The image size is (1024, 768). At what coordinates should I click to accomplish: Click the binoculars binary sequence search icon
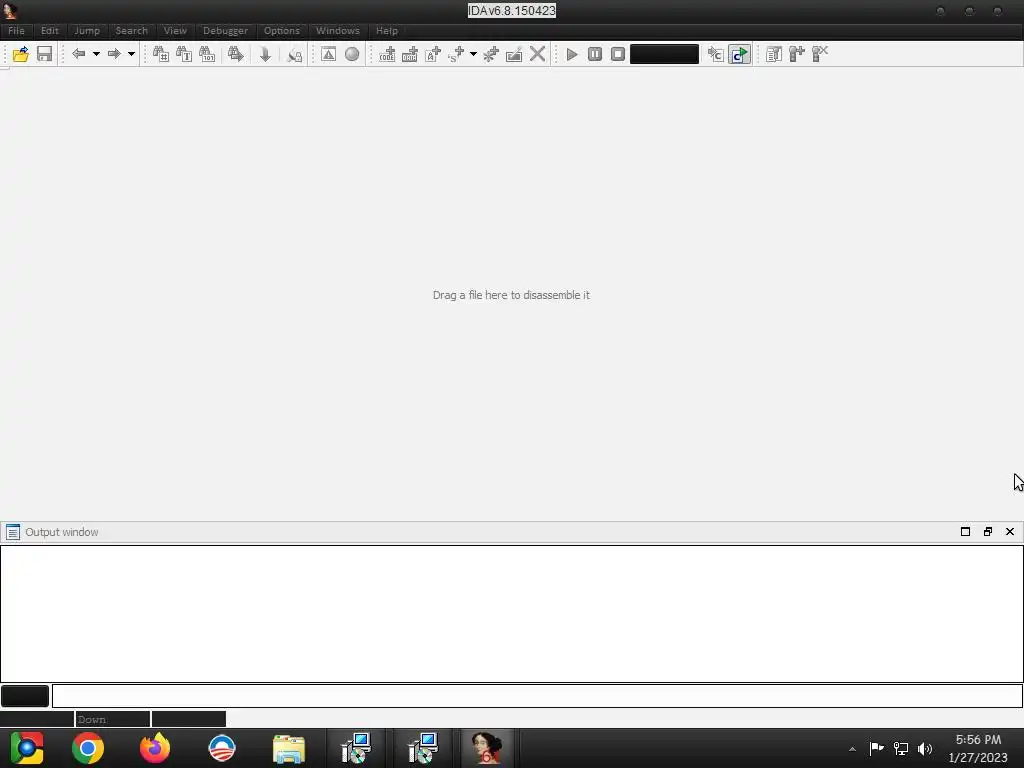(207, 54)
